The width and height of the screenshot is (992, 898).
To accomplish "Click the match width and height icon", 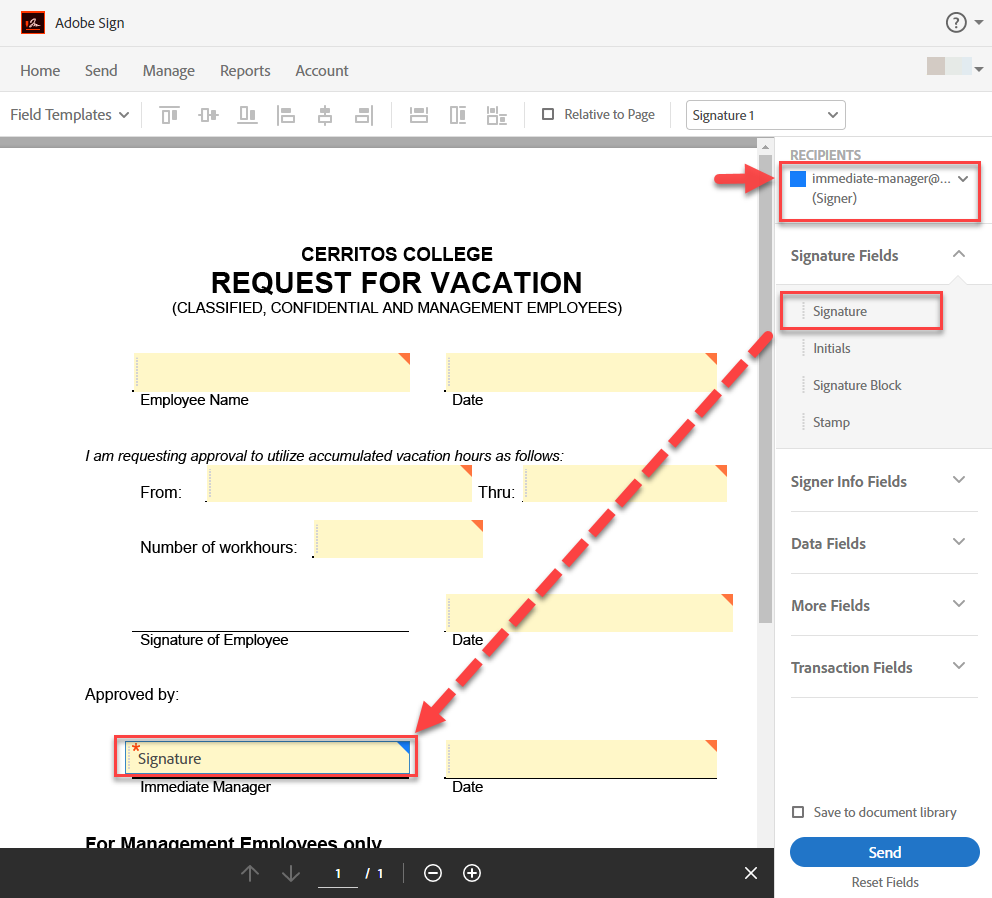I will coord(497,115).
